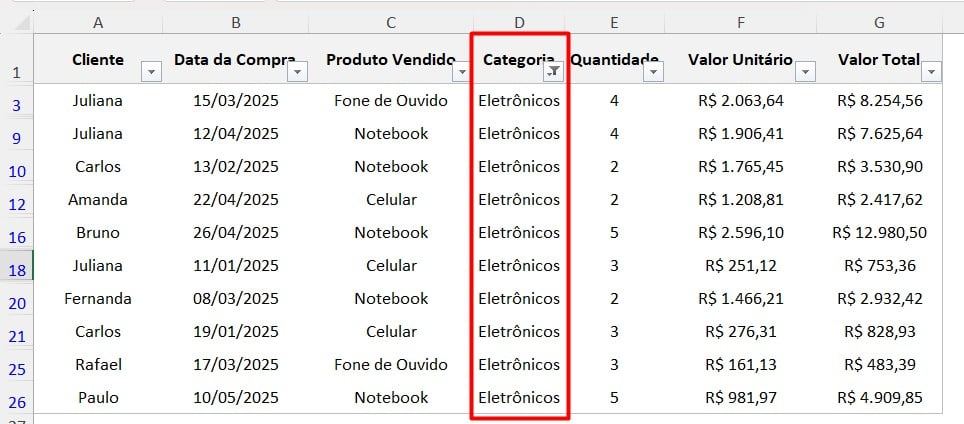Click value R$ 2.932,42
Screen dimensions: 964x424
(880, 299)
